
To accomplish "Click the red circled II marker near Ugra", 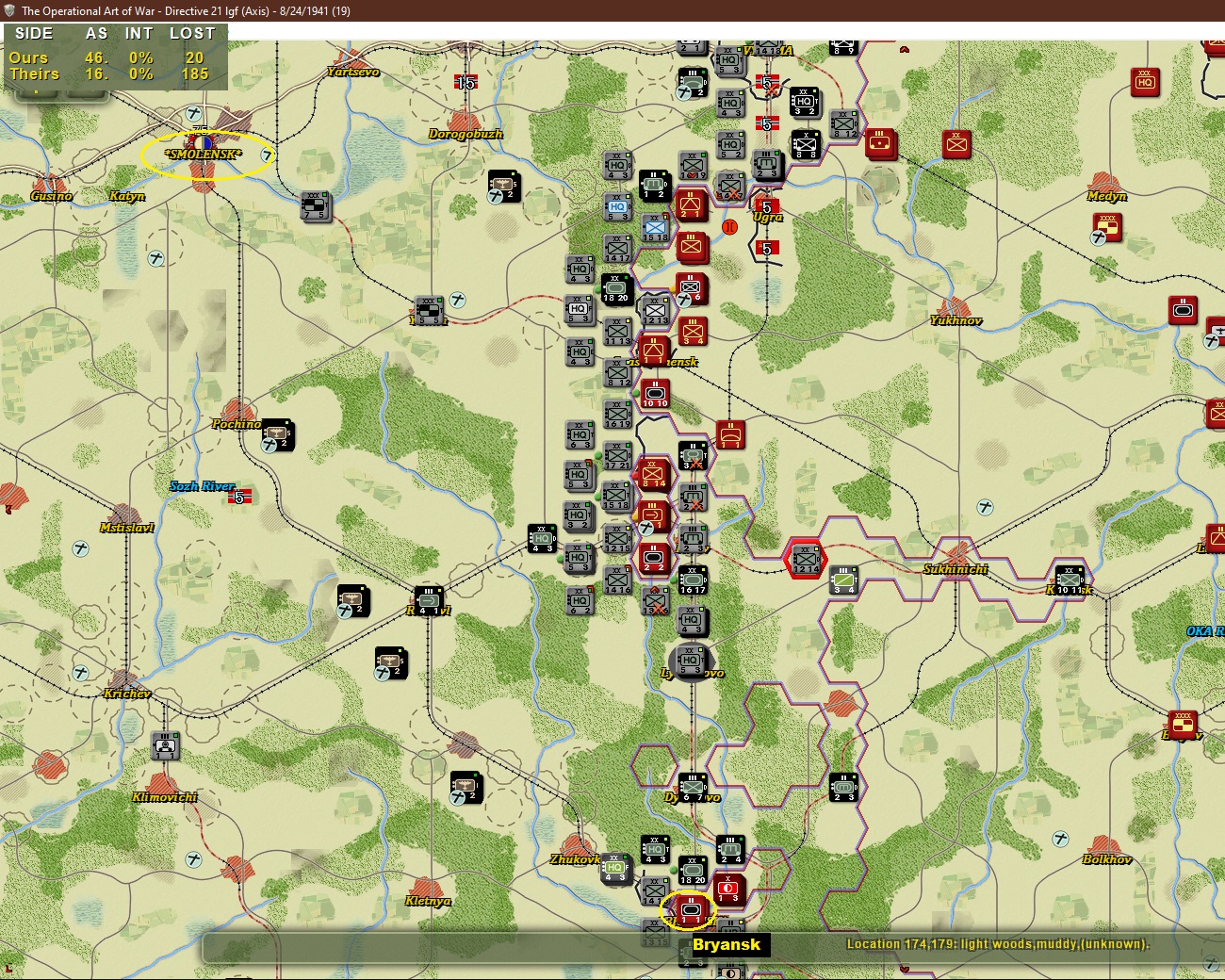I will click(x=729, y=227).
